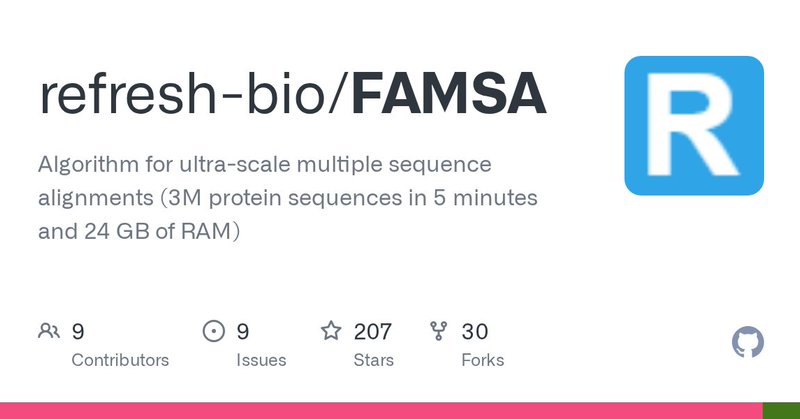The height and width of the screenshot is (419, 800).
Task: Click the pink language bar segment
Action: (380, 411)
